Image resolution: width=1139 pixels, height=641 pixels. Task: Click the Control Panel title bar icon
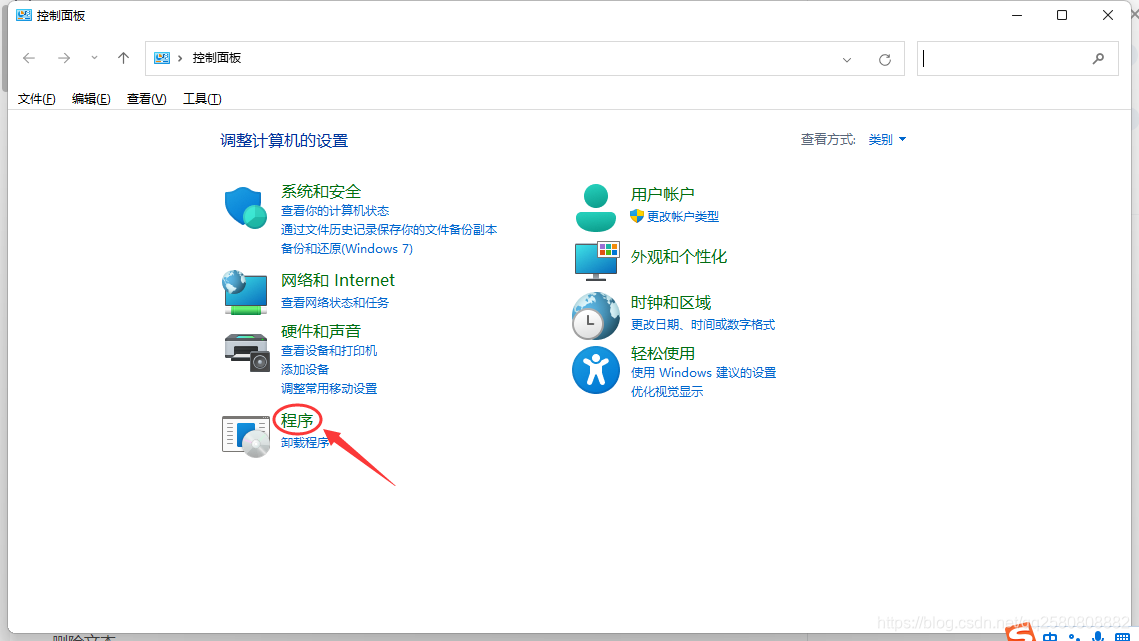[x=24, y=15]
